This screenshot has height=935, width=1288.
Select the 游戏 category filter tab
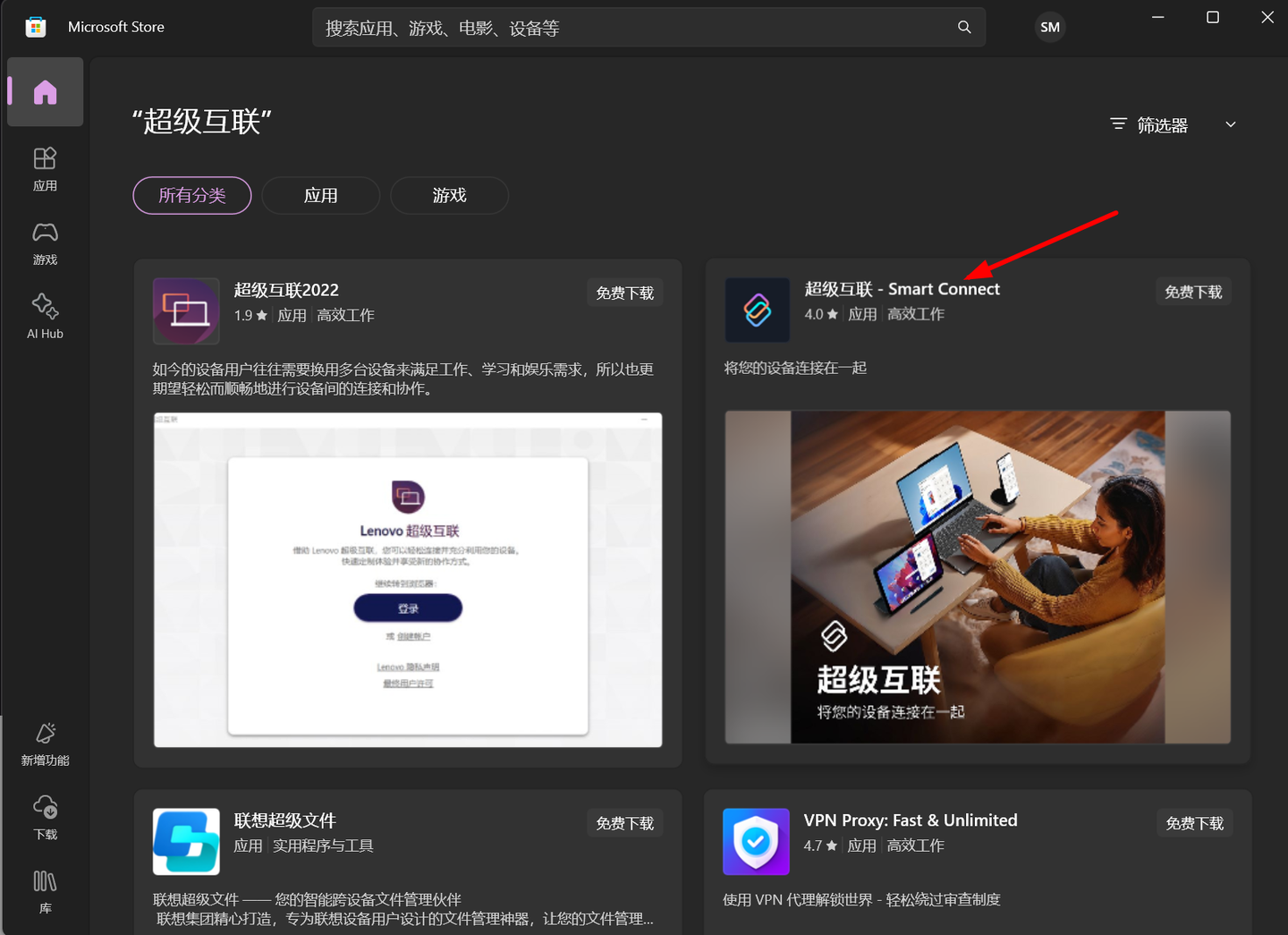coord(450,196)
